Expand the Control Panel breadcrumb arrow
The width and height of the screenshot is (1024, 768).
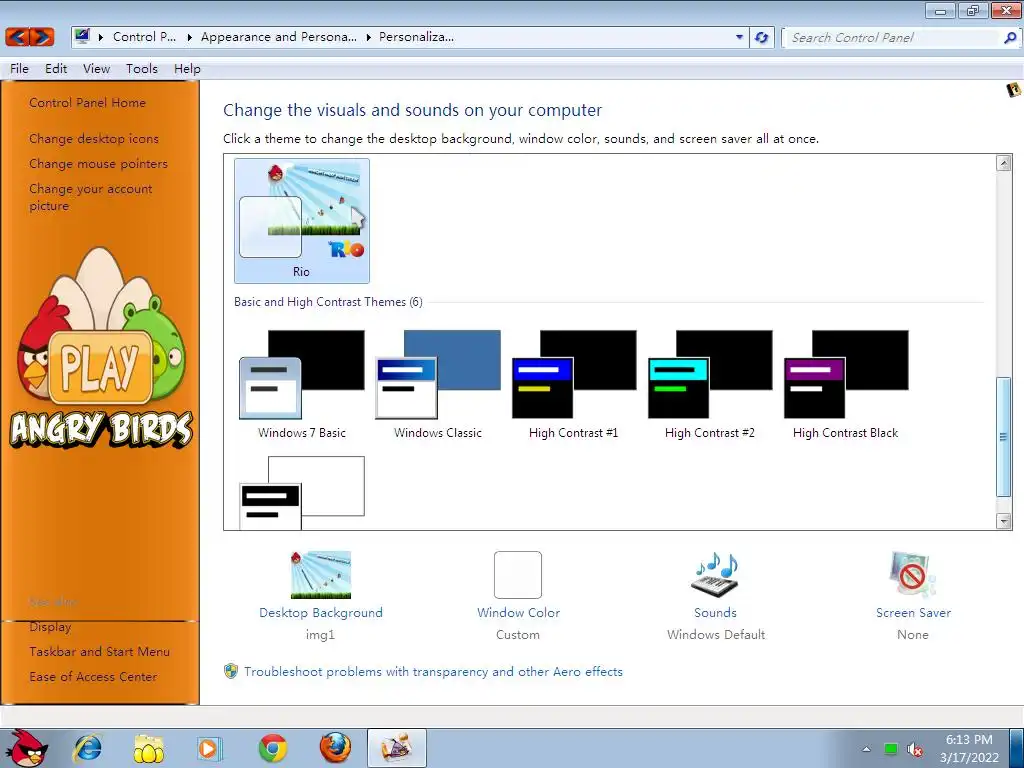click(189, 37)
